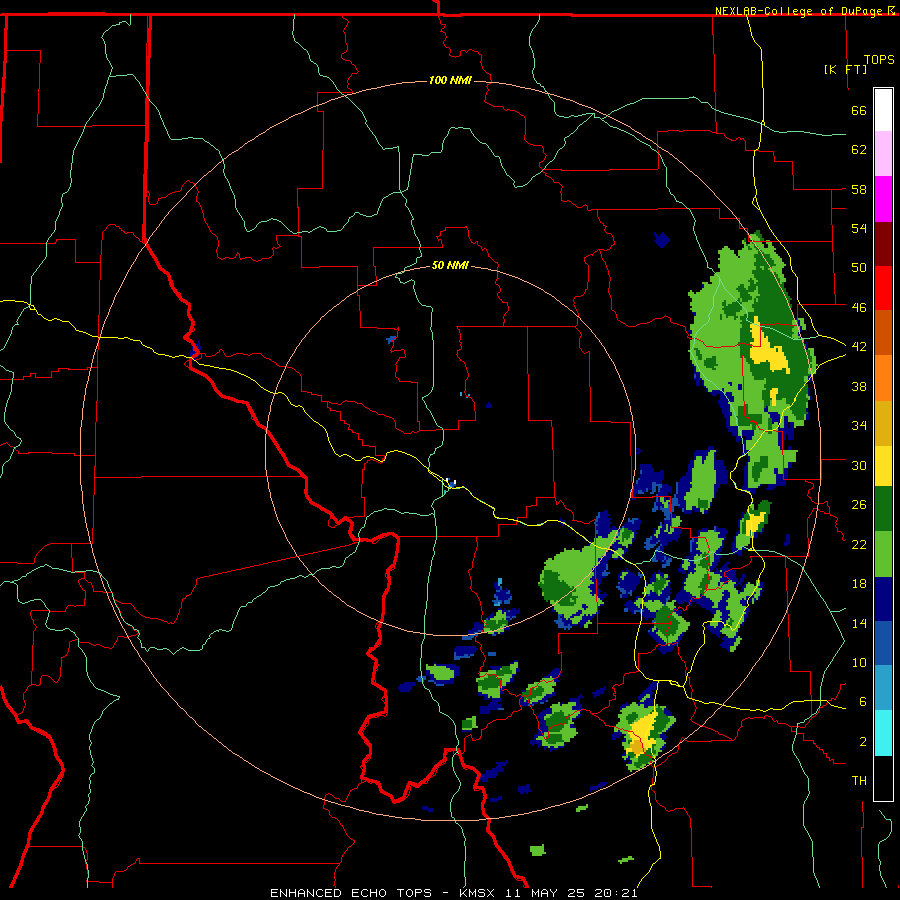
Task: Click the "66" legend value
Action: tap(859, 111)
